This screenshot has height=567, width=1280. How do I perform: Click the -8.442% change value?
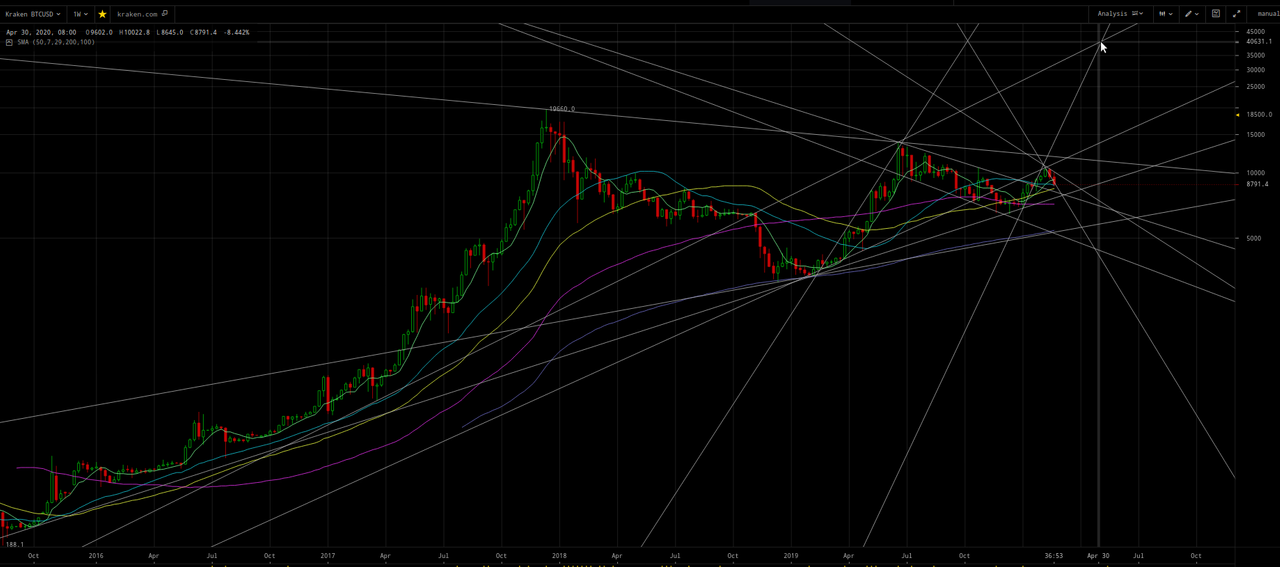(x=238, y=32)
